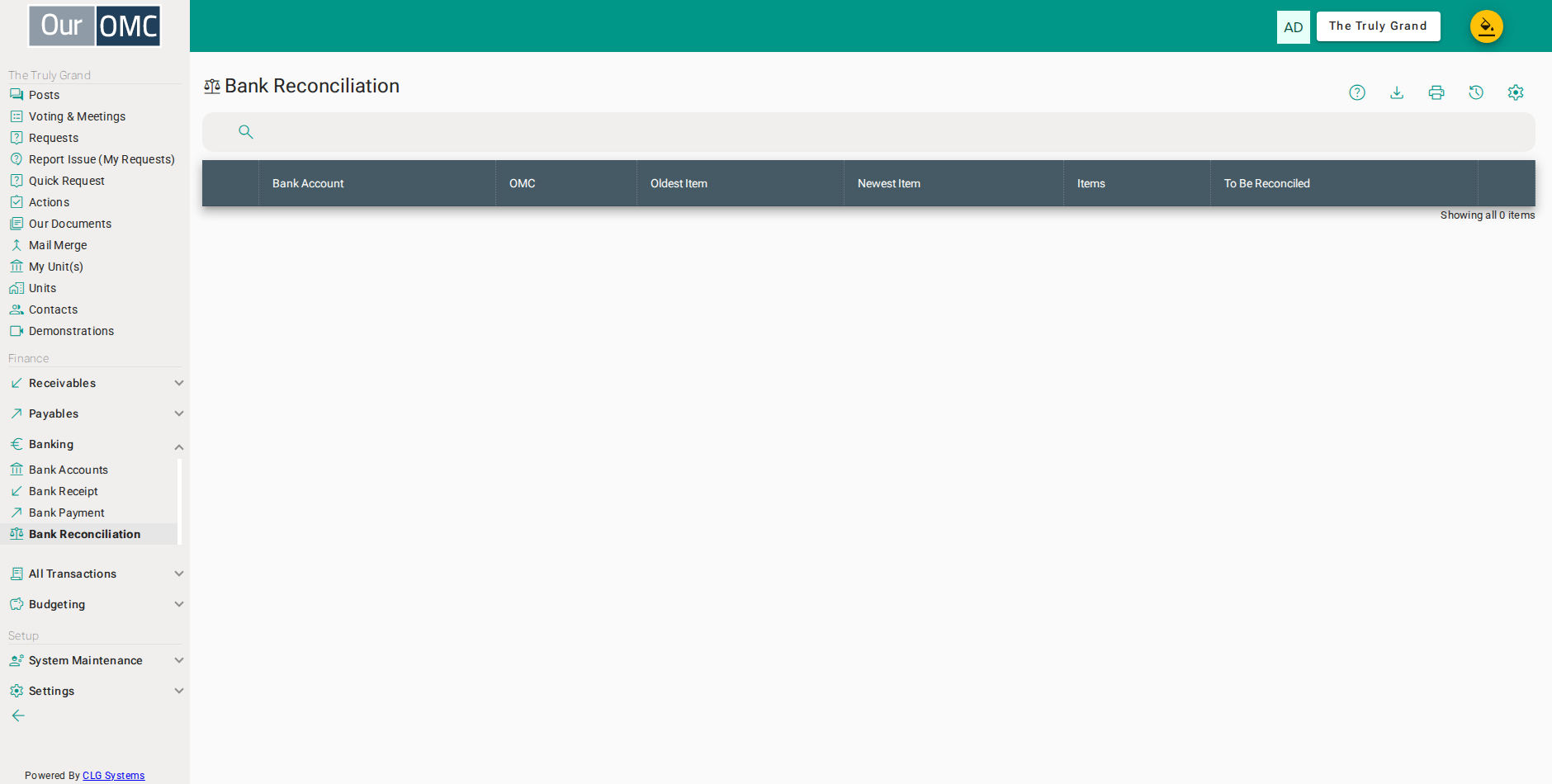Click into the search input field
The height and width of the screenshot is (784, 1552).
click(868, 131)
